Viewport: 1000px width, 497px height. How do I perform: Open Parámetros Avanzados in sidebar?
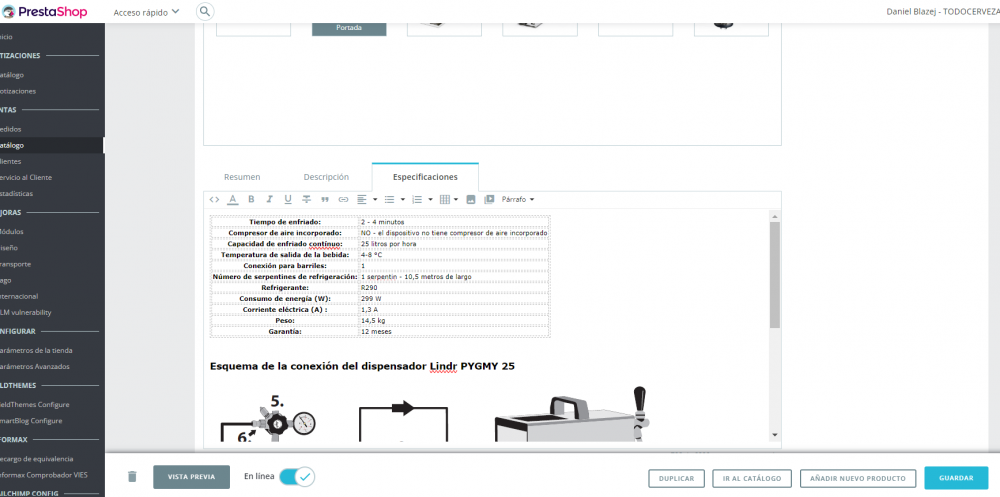point(35,367)
